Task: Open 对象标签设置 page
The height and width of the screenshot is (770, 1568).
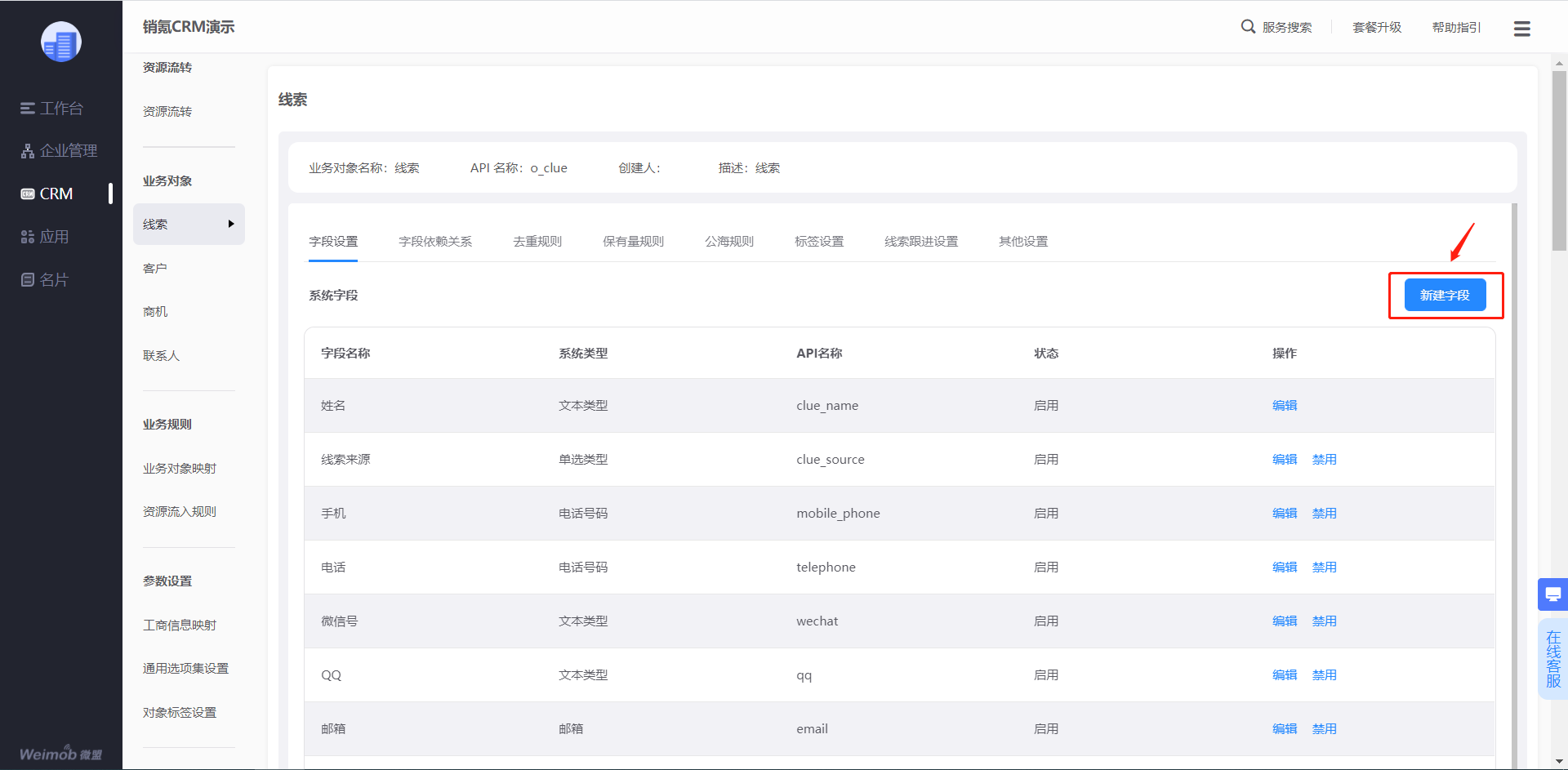Action: (x=180, y=712)
